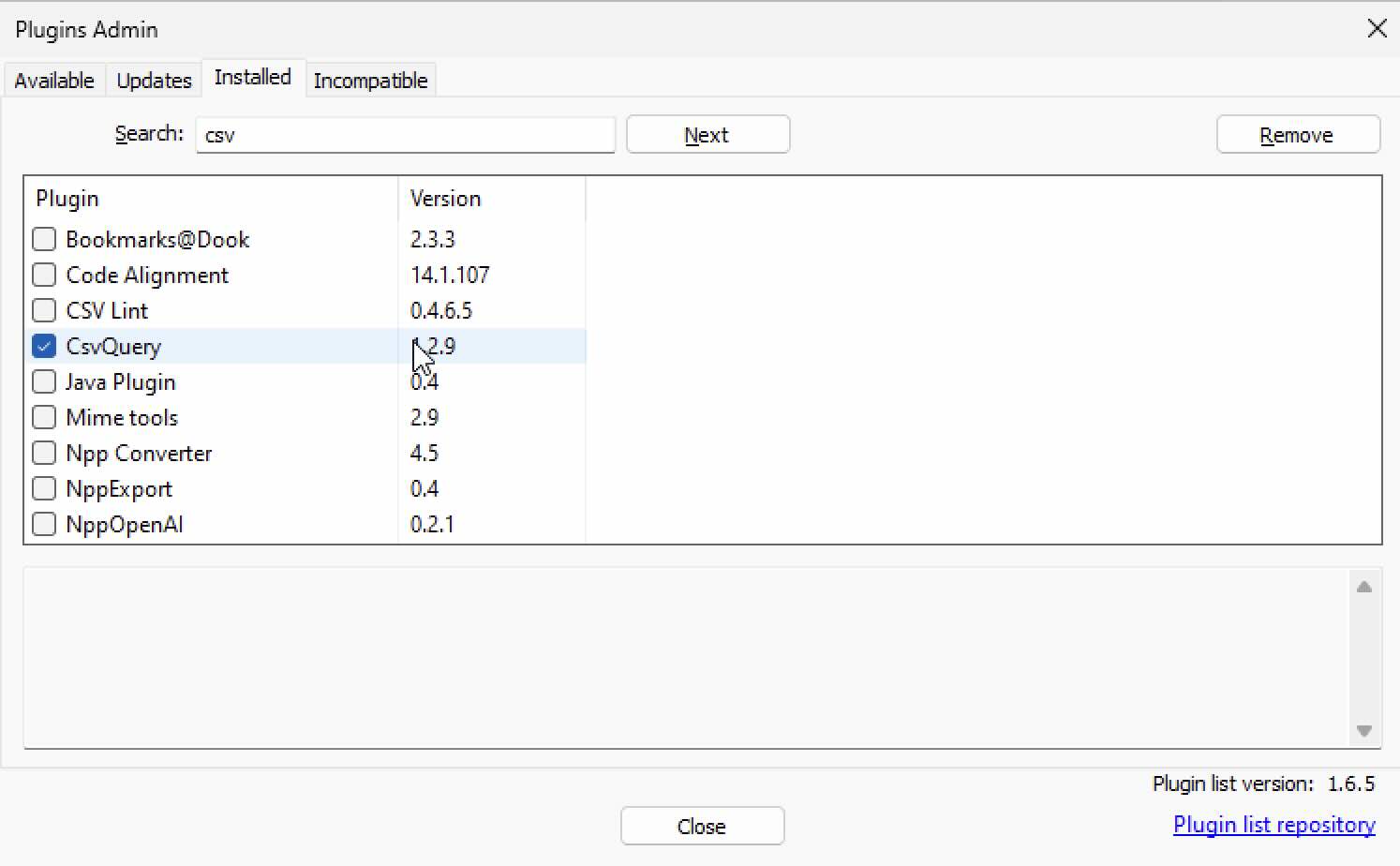Enable the Java Plugin checkbox
Screen dimensions: 1400x866
44,381
